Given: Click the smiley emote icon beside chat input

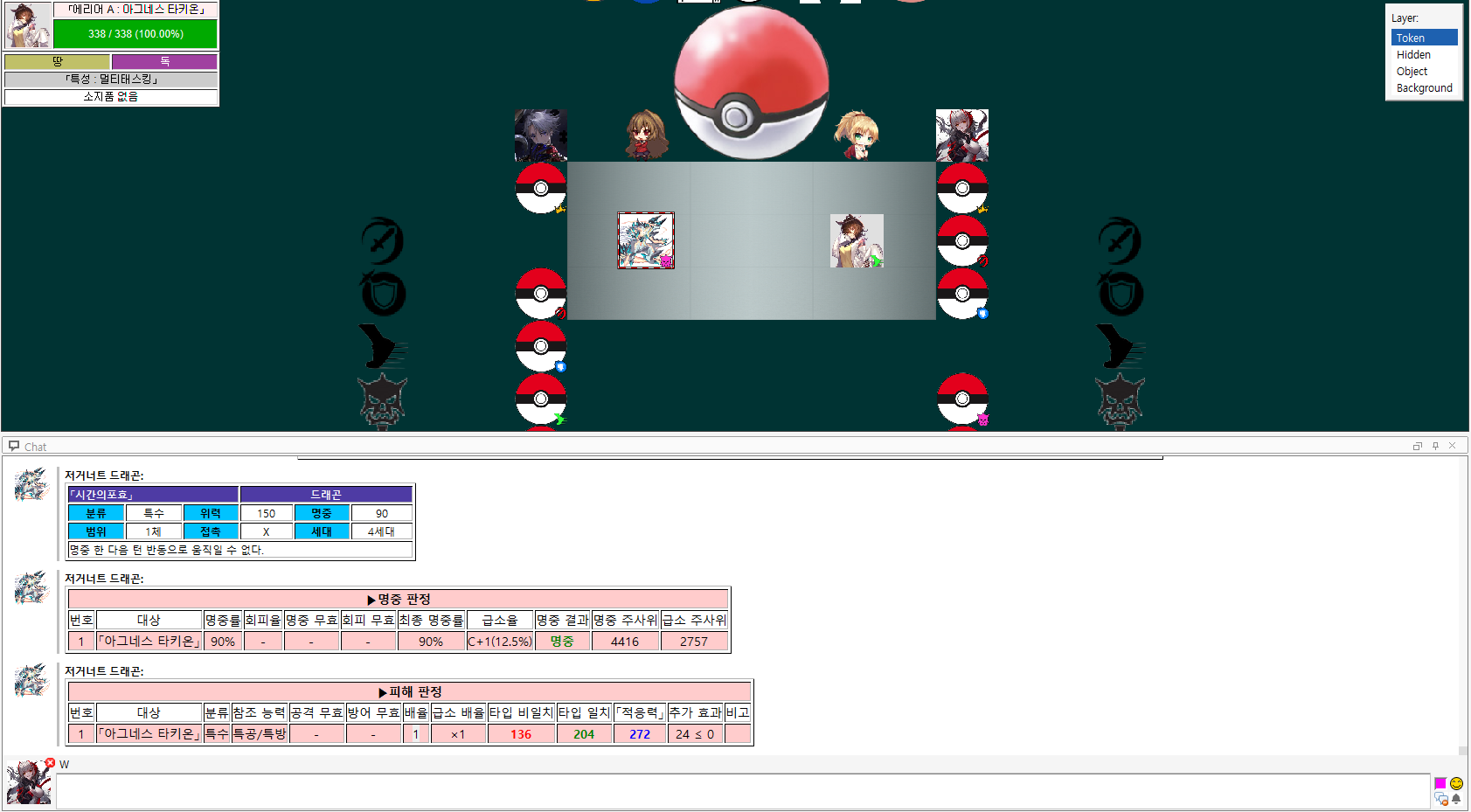Looking at the screenshot, I should [x=1456, y=783].
